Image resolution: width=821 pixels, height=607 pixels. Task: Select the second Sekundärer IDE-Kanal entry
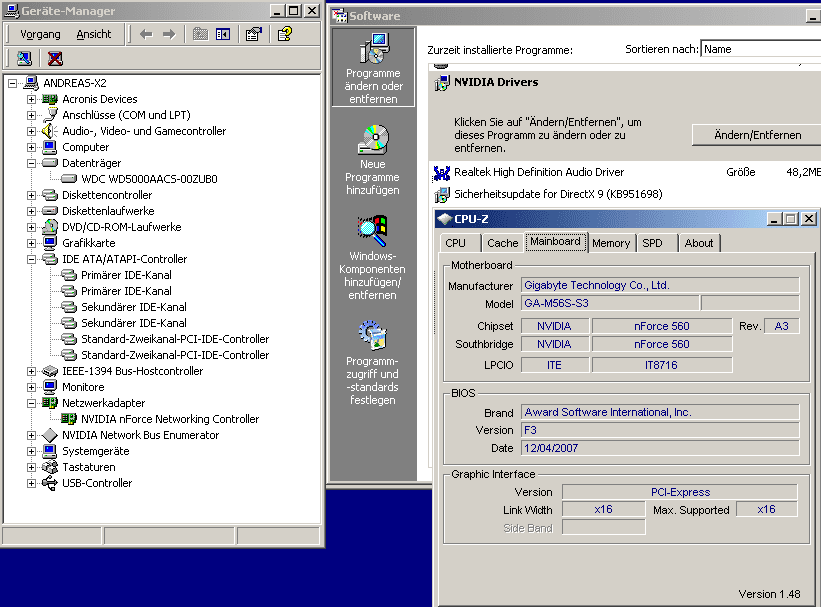click(134, 323)
